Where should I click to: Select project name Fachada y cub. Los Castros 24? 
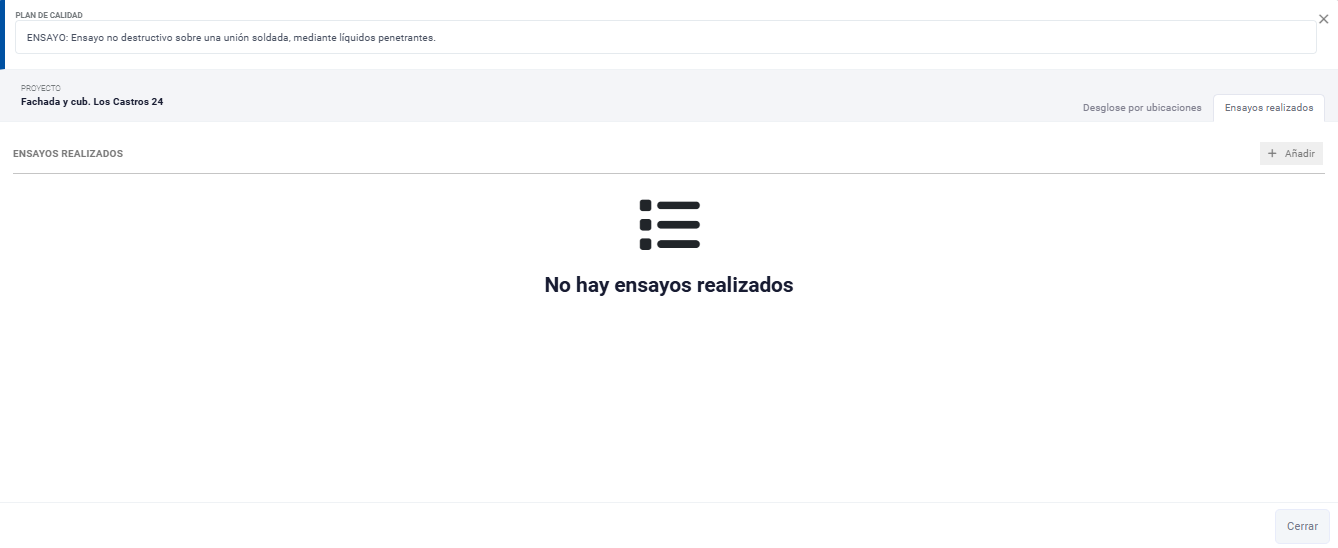92,102
